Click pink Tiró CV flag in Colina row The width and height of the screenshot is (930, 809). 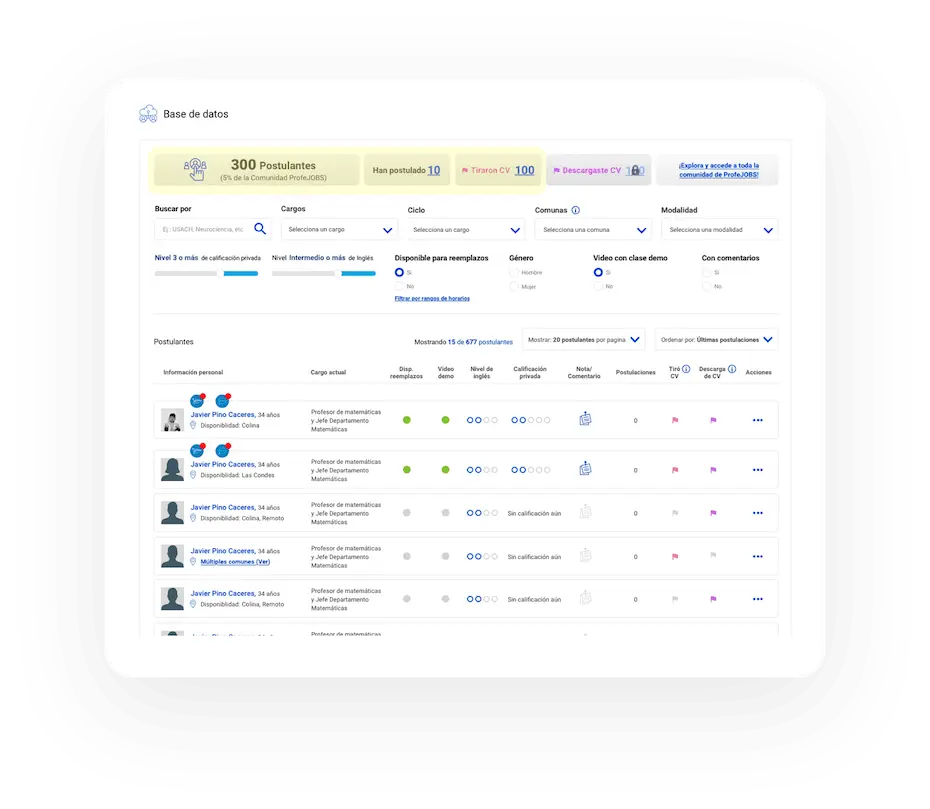674,420
